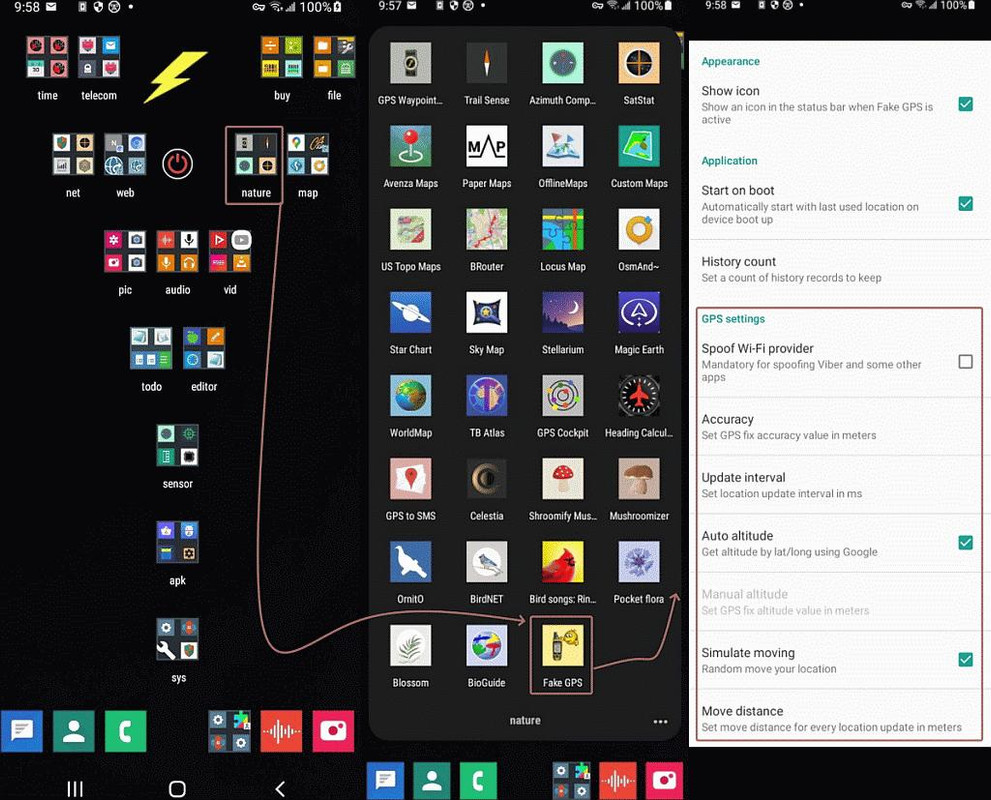Open recent apps navigation button
The image size is (991, 800).
75,789
